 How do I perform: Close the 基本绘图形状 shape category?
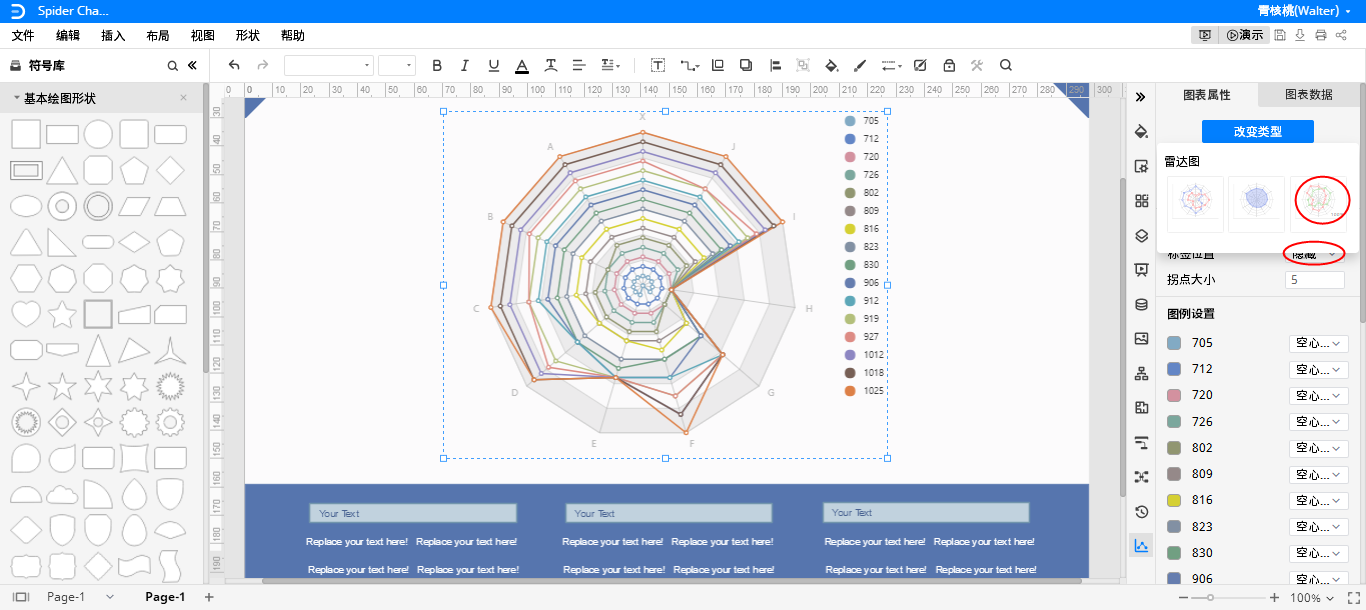point(183,98)
